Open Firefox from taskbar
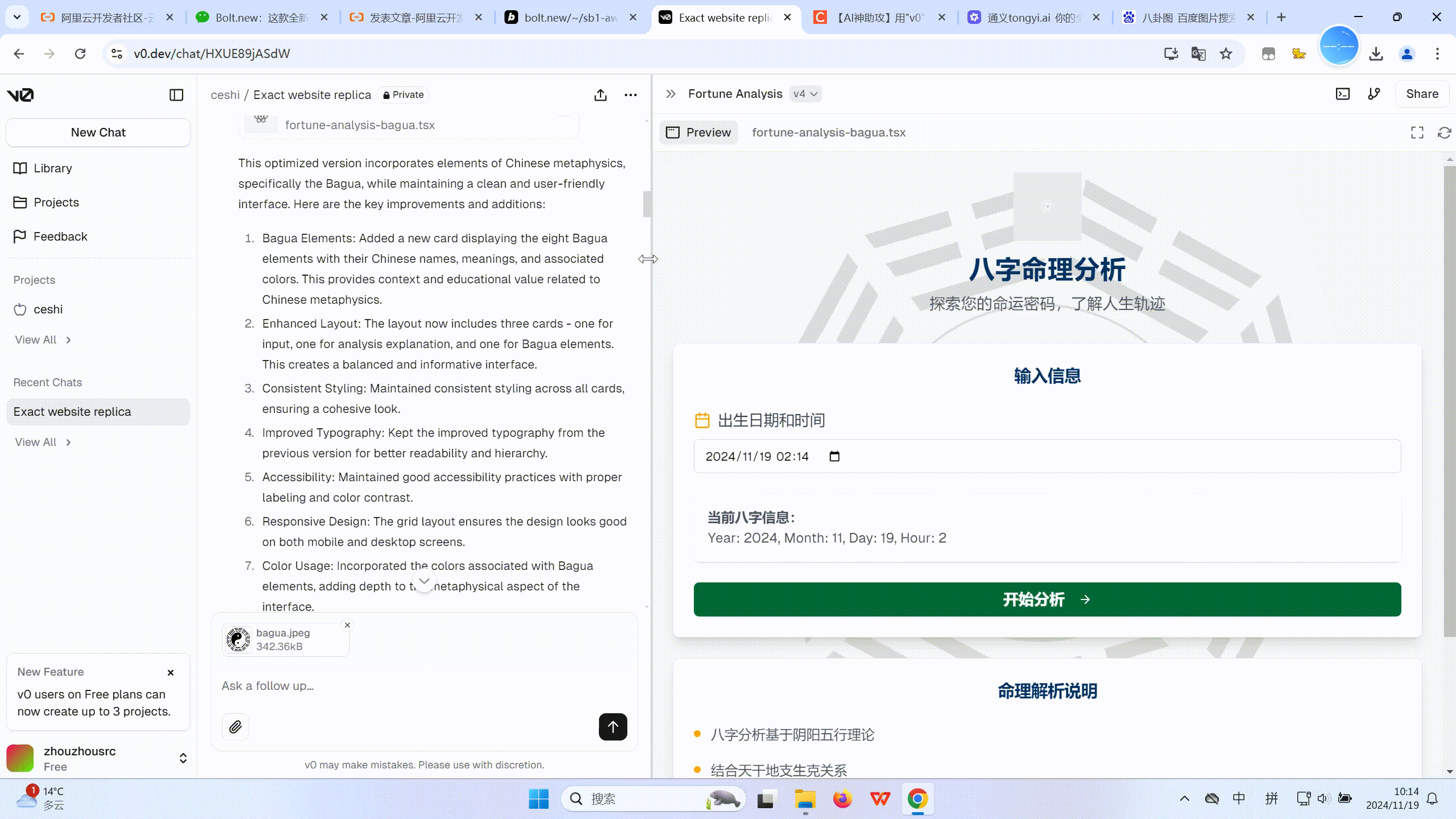Image resolution: width=1456 pixels, height=819 pixels. point(842,799)
